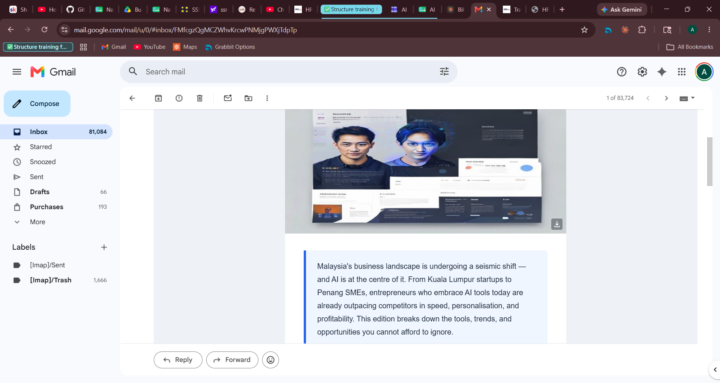This screenshot has height=383, width=720.
Task: Report this email as spam
Action: 179,98
